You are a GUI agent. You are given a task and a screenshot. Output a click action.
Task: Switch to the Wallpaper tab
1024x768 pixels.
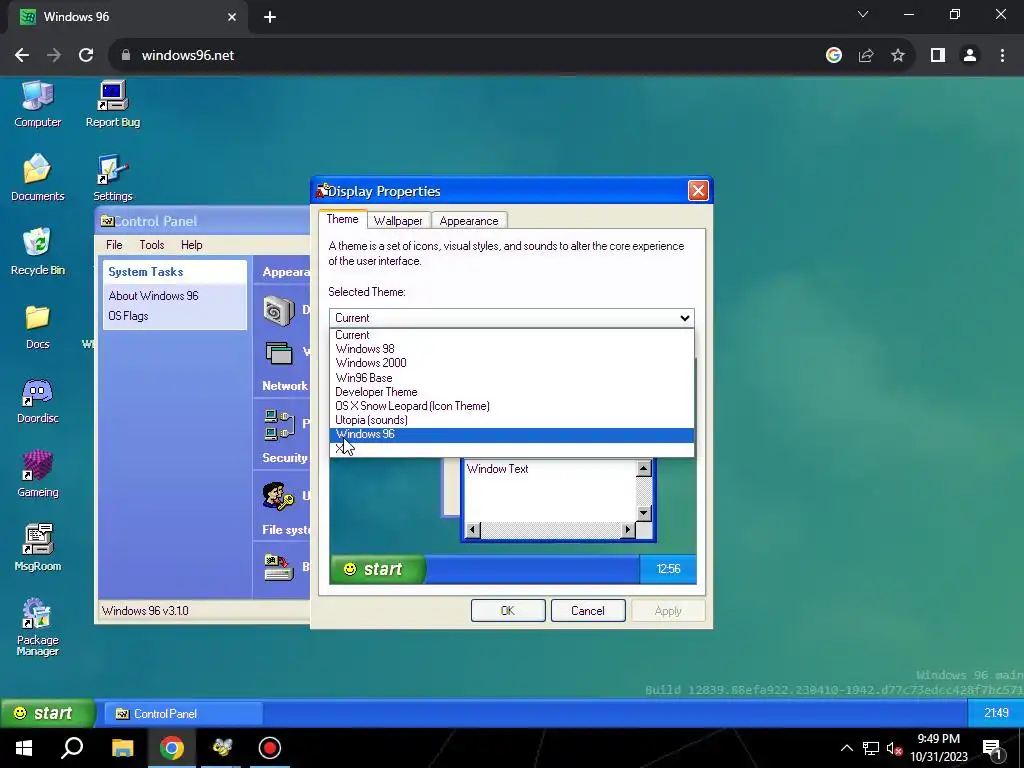pos(398,221)
